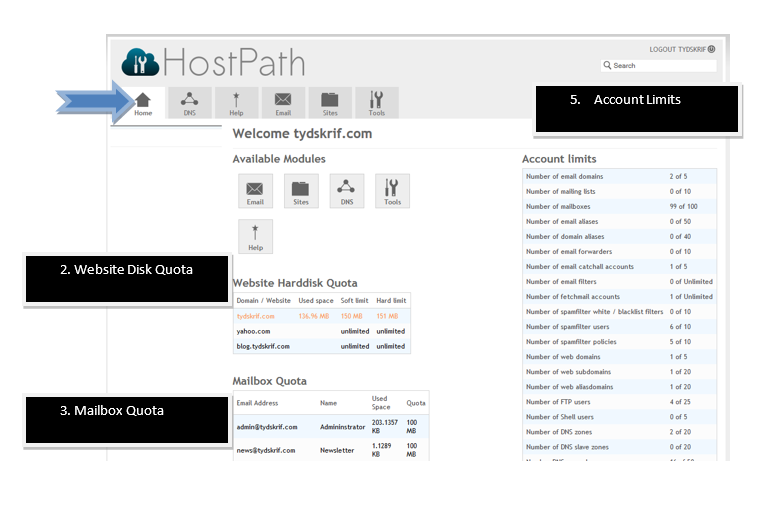This screenshot has width=775, height=505.
Task: Click the 203.1357 KB used space cell
Action: pyautogui.click(x=385, y=426)
